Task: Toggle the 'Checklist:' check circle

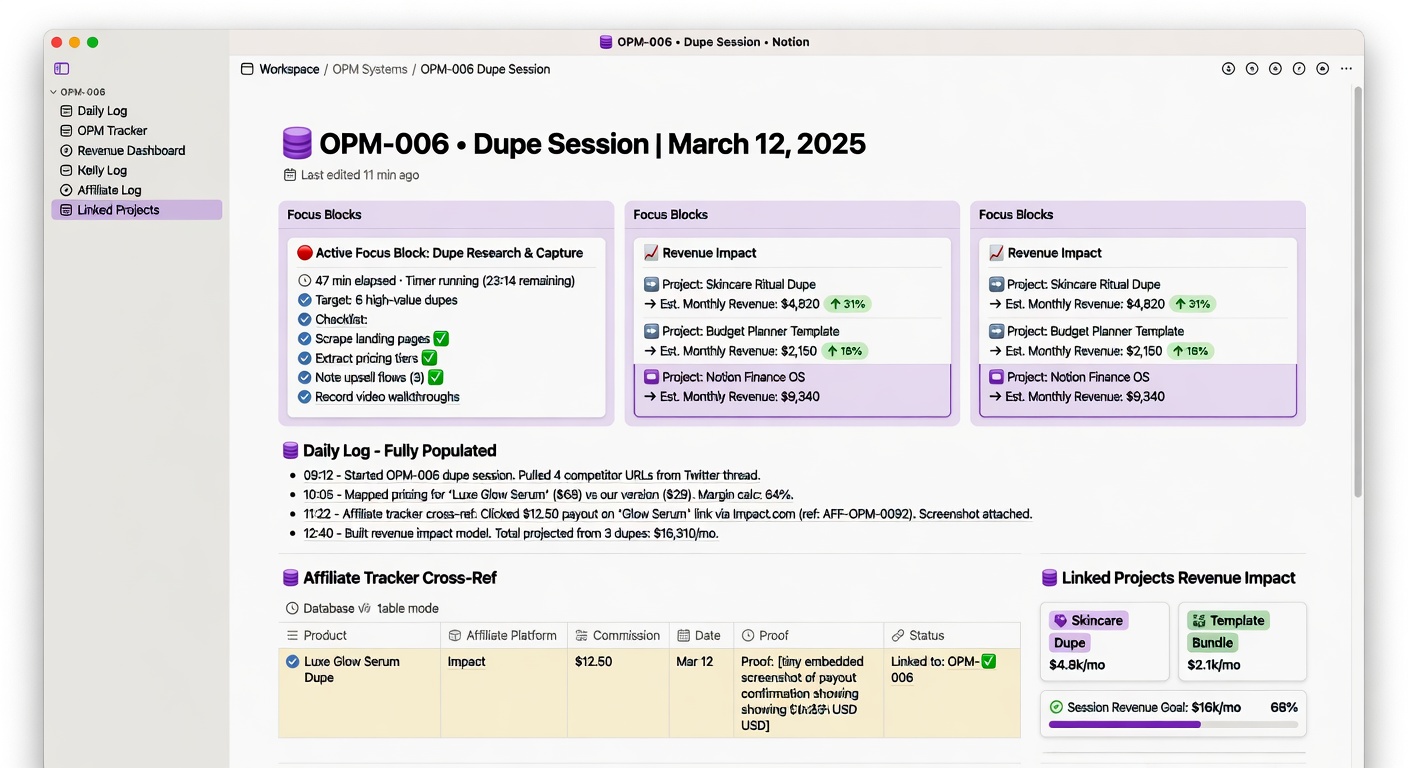Action: click(x=305, y=320)
